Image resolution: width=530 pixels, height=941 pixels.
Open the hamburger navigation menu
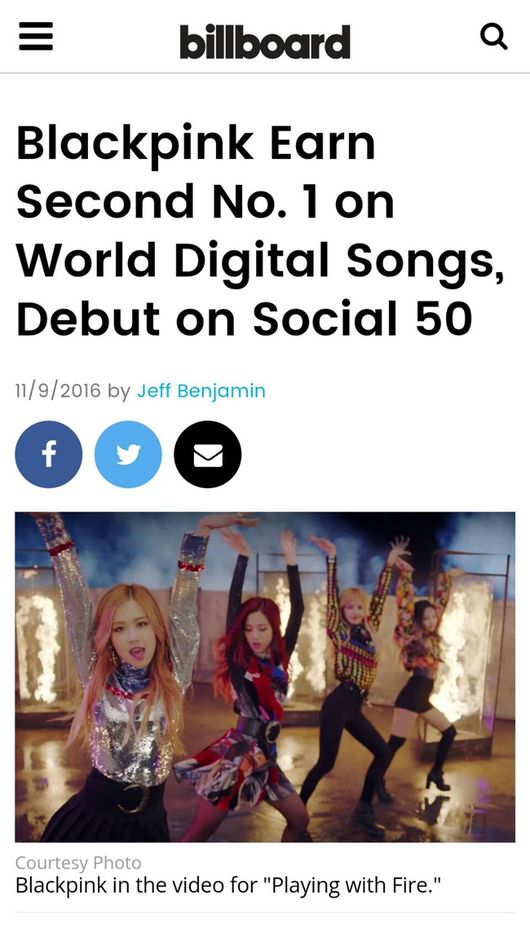36,36
